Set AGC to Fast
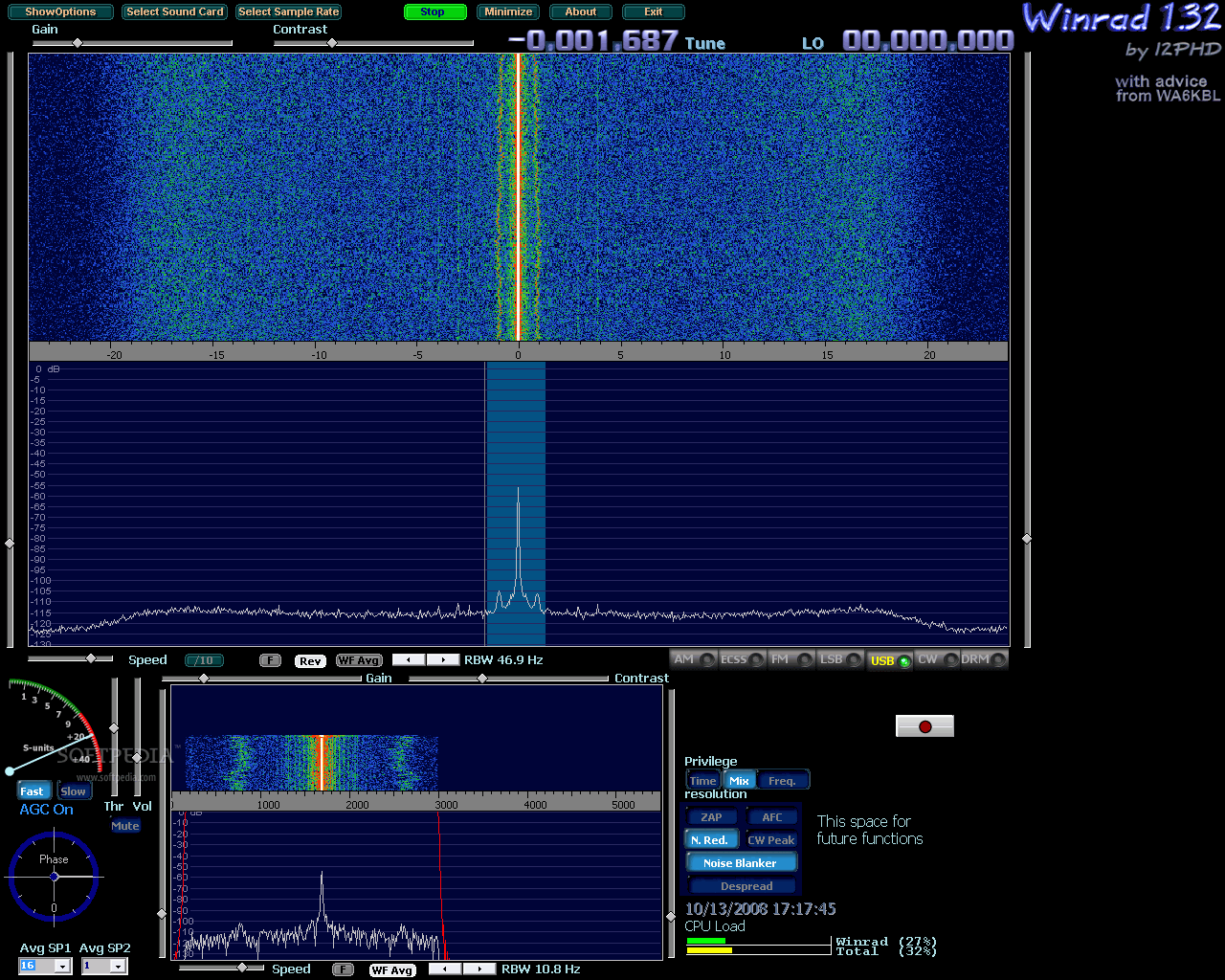The image size is (1225, 980). pos(33,791)
